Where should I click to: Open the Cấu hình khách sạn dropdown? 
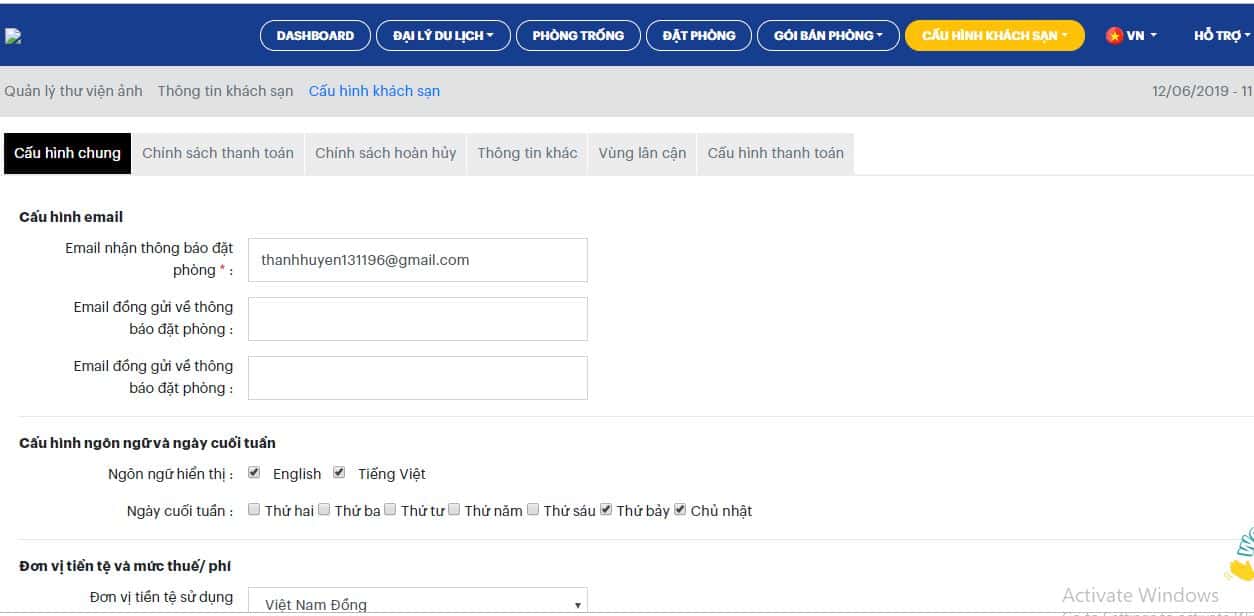[x=994, y=36]
